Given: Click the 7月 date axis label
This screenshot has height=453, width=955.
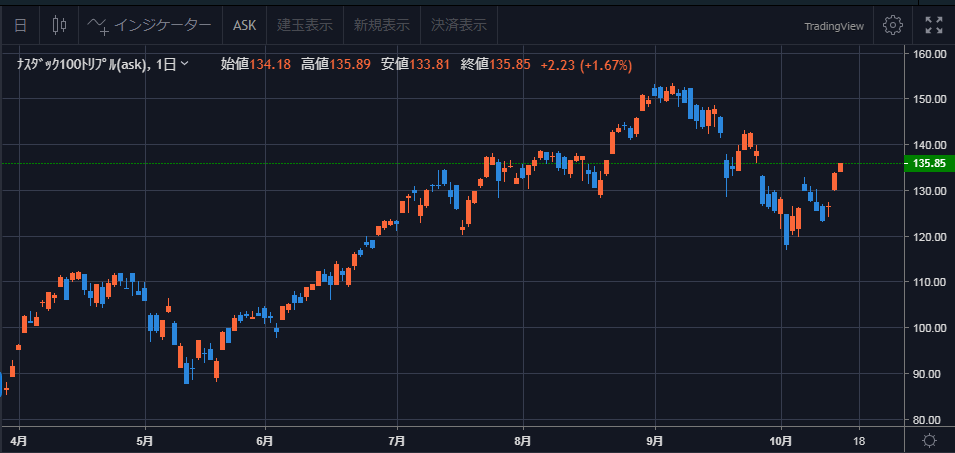Looking at the screenshot, I should click(x=397, y=440).
